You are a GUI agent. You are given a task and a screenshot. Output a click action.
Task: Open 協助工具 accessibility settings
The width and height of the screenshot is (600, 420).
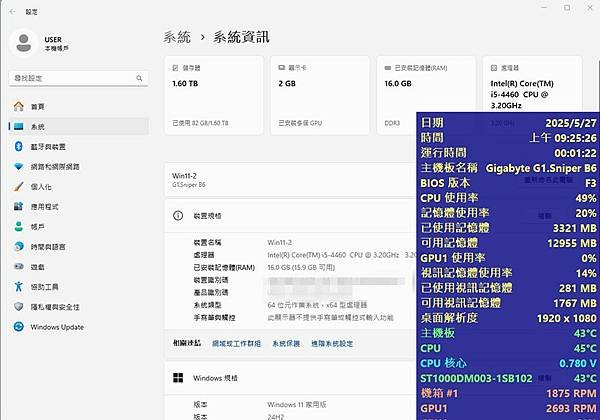tap(78, 287)
